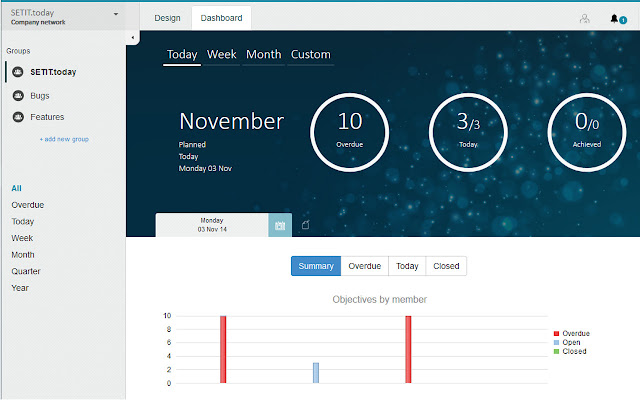The width and height of the screenshot is (640, 400).
Task: Switch to the Design tab
Action: click(167, 18)
